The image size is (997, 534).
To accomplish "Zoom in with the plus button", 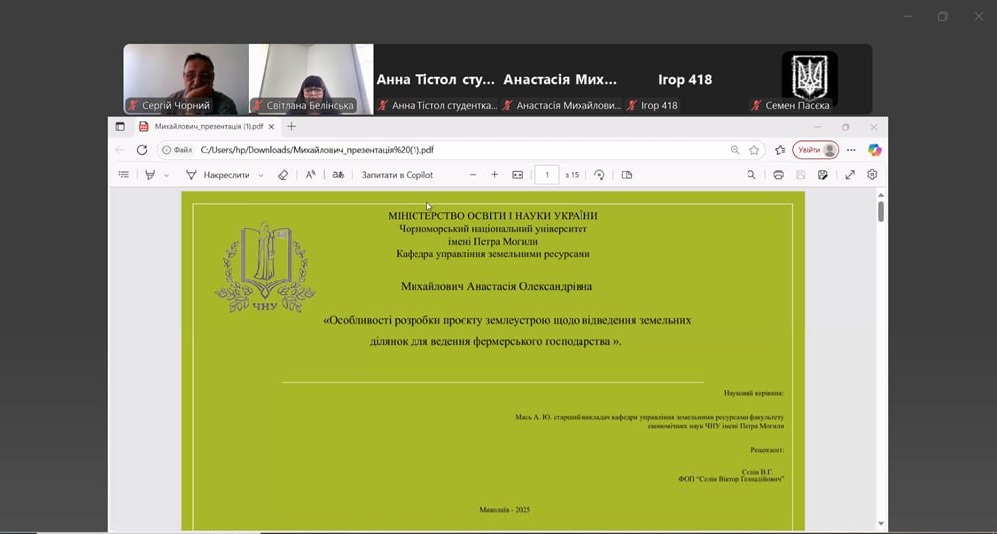I will click(495, 175).
